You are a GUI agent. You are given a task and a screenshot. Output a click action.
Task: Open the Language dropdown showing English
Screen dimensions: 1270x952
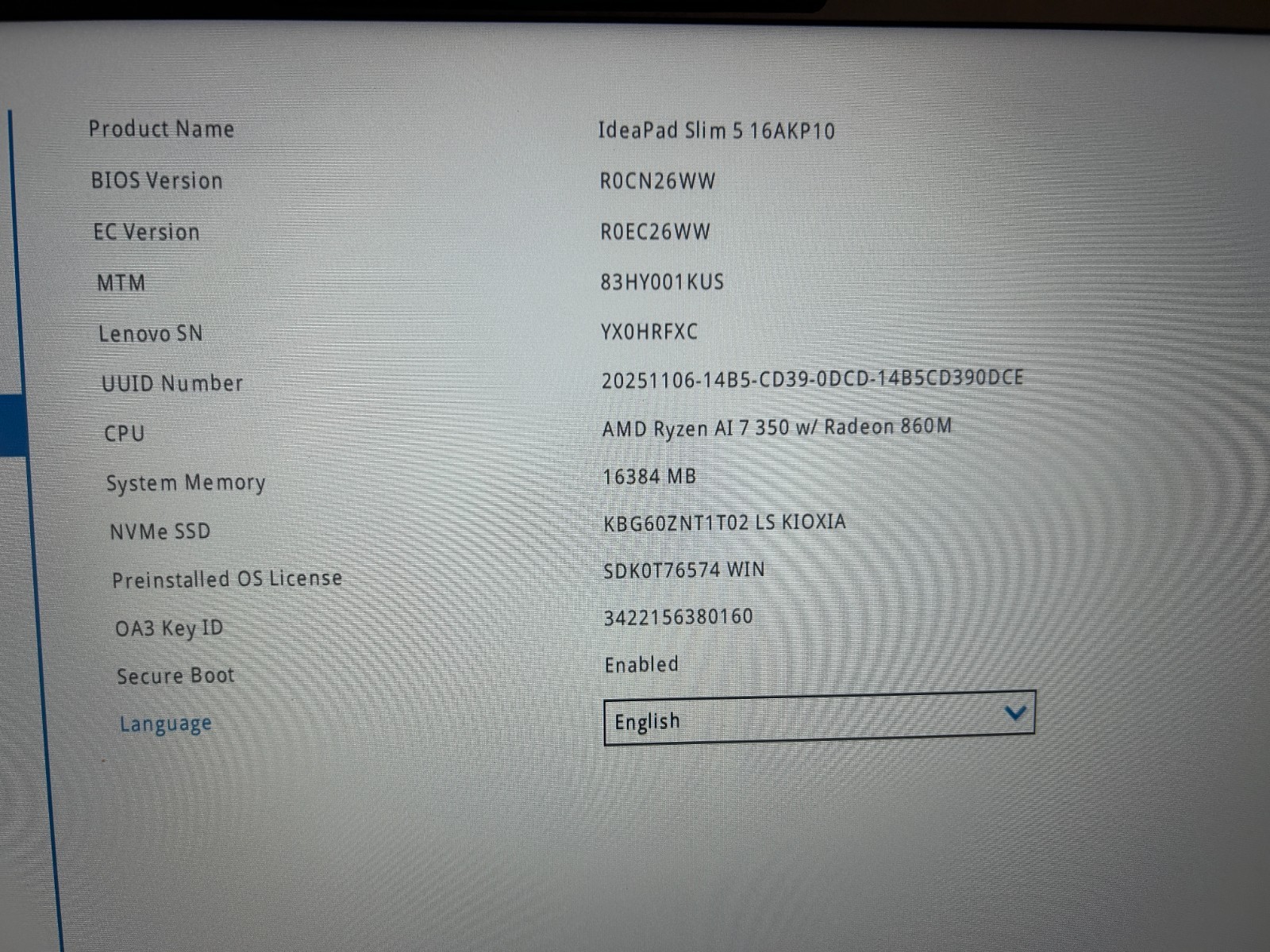(819, 719)
